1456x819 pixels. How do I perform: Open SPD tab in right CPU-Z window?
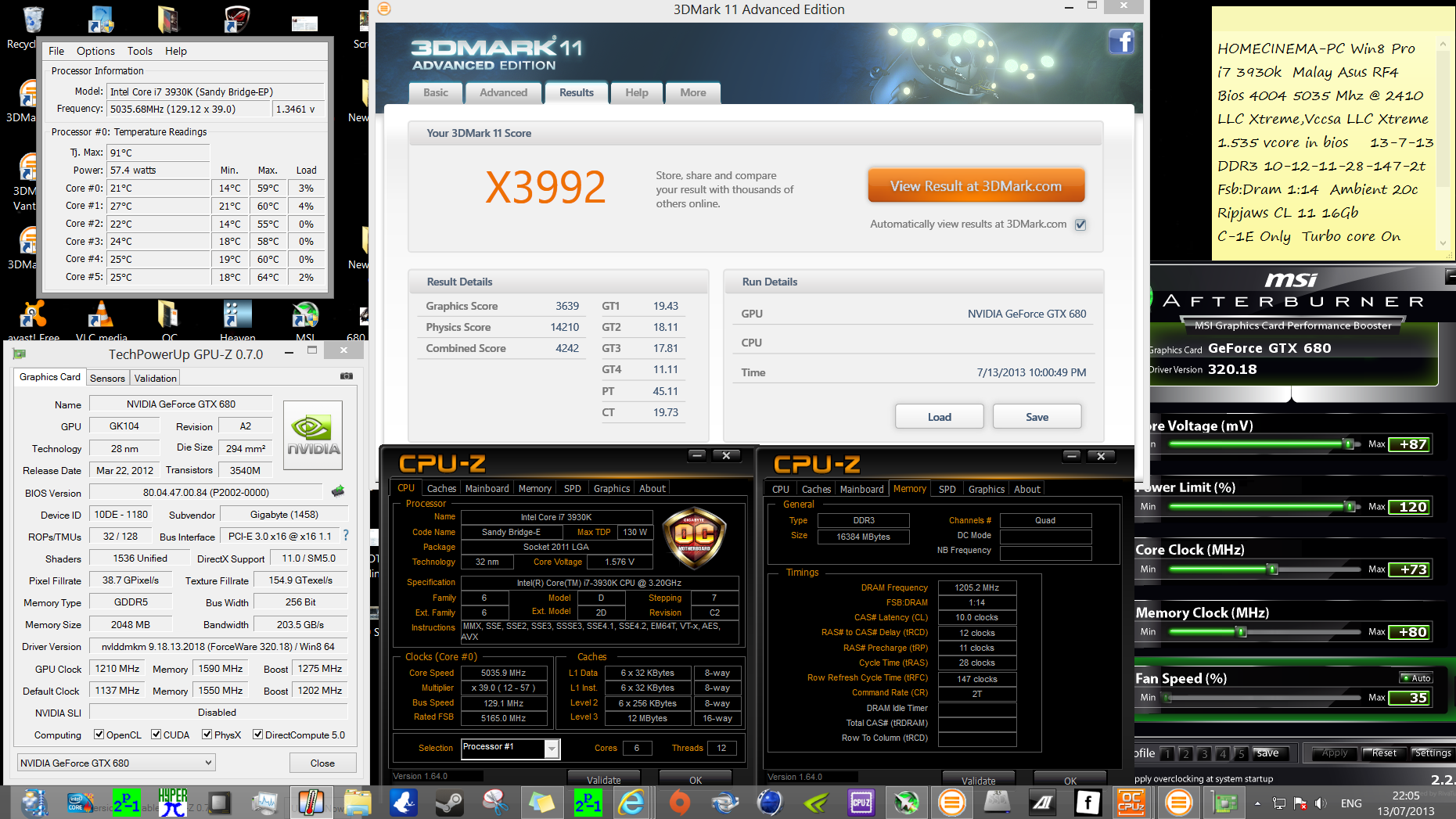coord(947,489)
